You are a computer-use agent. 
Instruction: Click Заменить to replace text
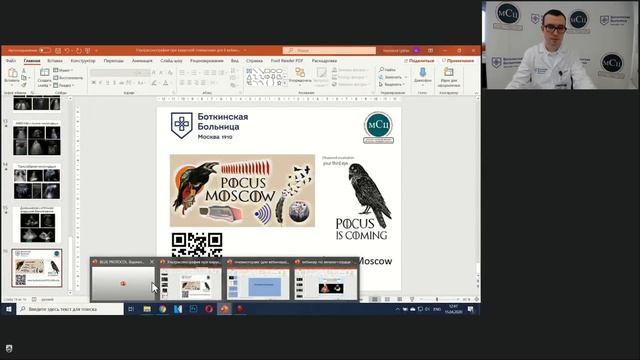393,77
